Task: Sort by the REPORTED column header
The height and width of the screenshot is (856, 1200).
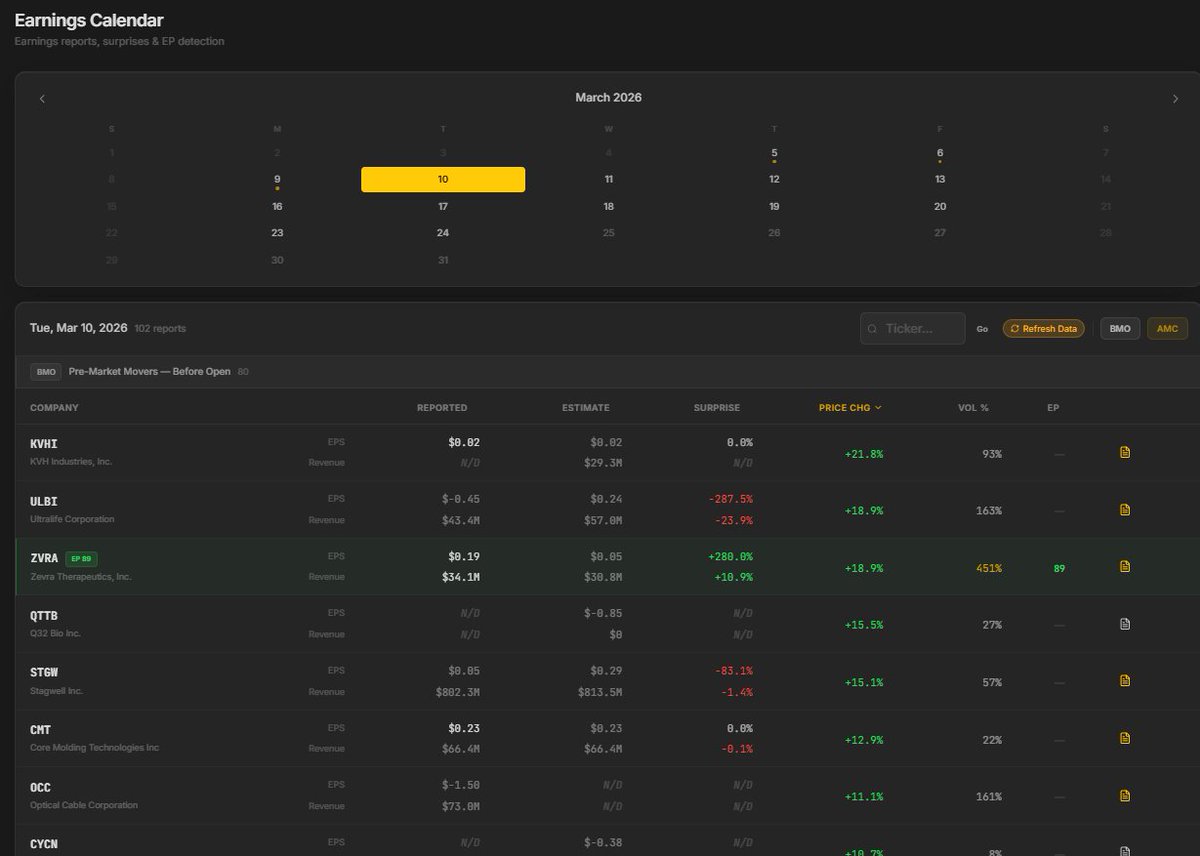Action: pyautogui.click(x=442, y=408)
